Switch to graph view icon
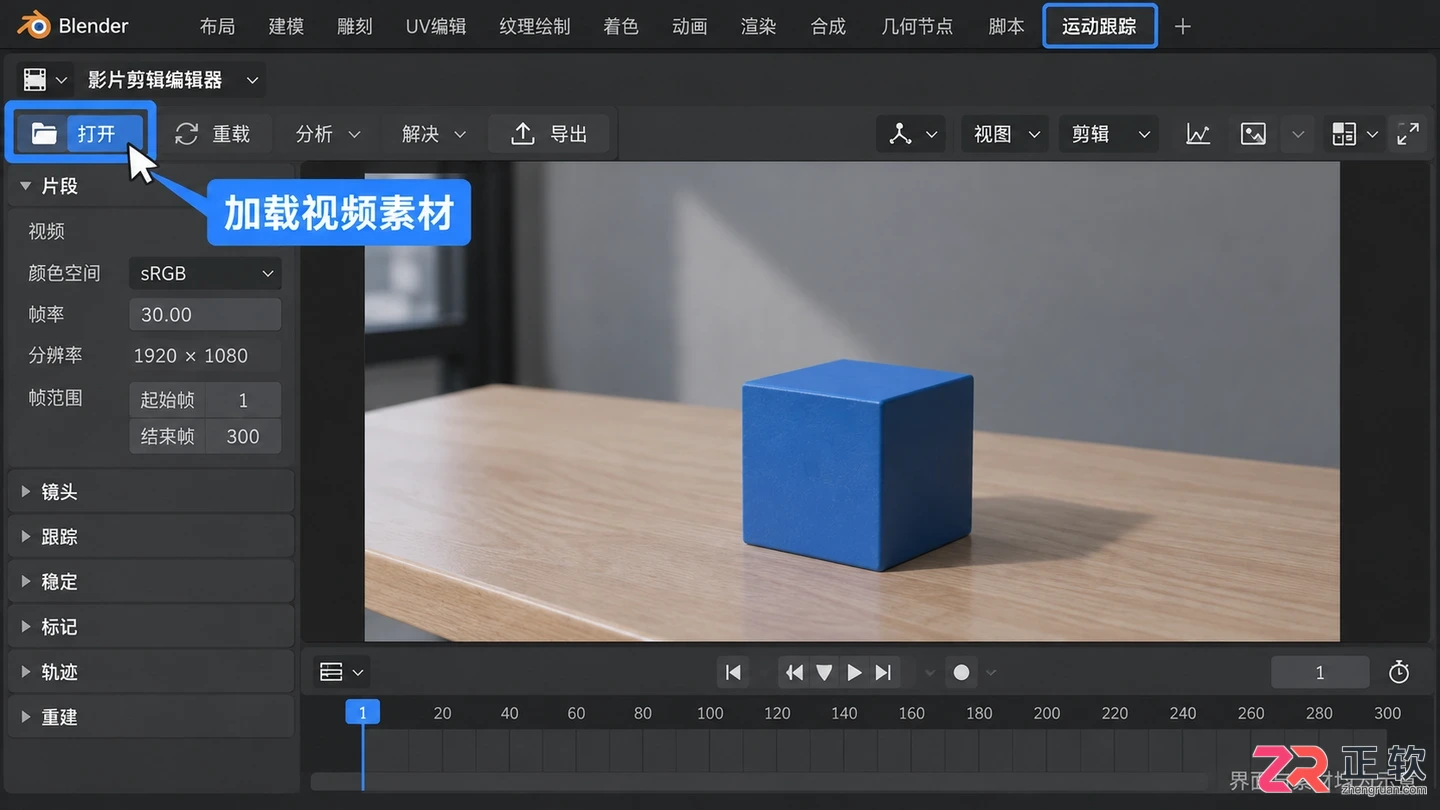 tap(1198, 134)
